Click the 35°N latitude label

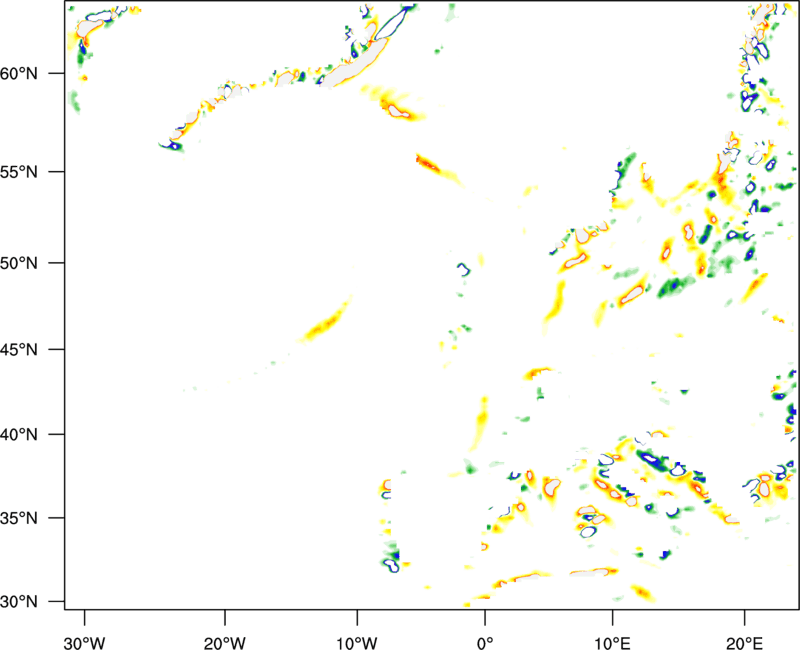click(x=19, y=518)
